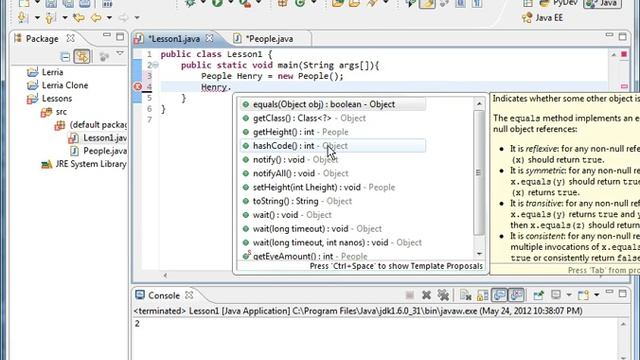Clear Console icon
The width and height of the screenshot is (640, 360).
[465, 295]
